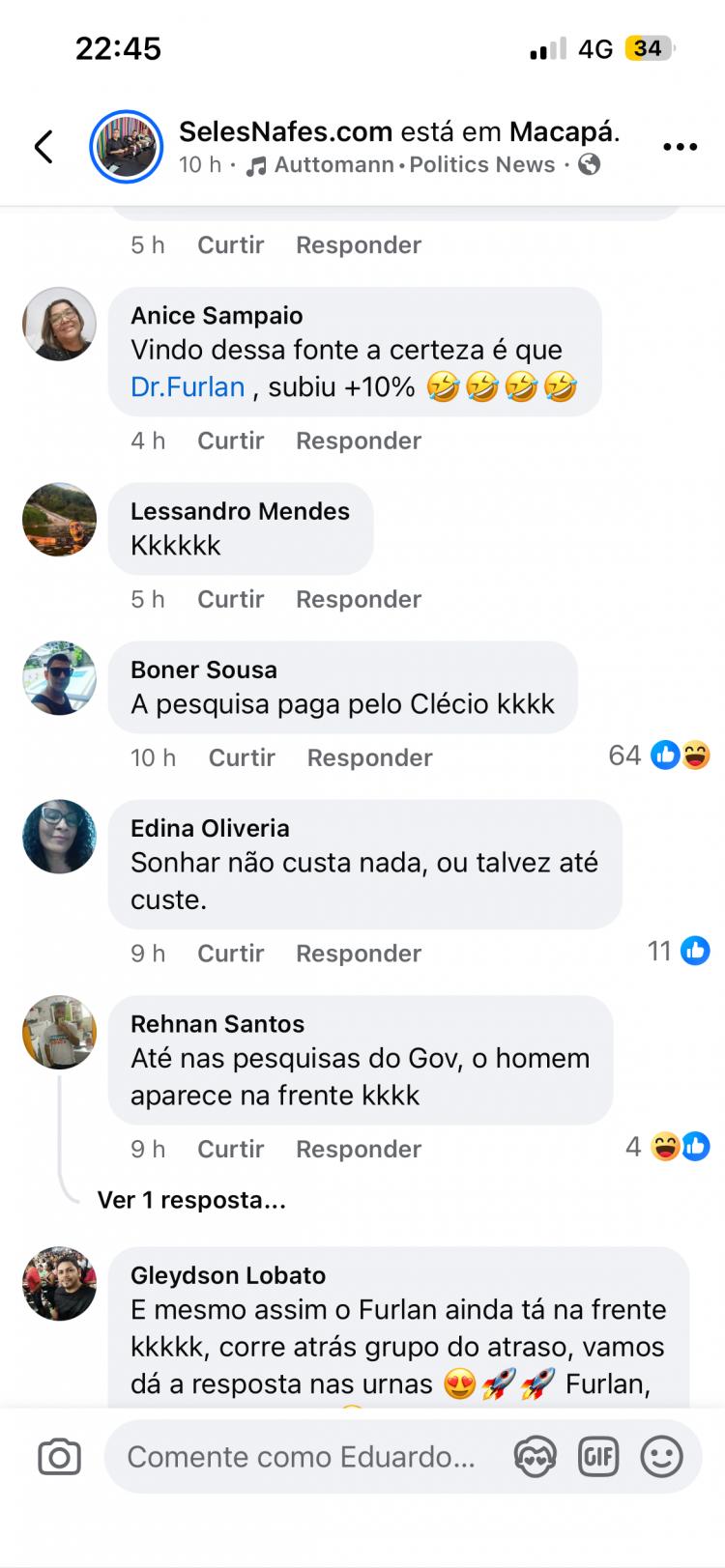Reply to Edina Oliveria's comment
The image size is (725, 1568).
(x=359, y=954)
